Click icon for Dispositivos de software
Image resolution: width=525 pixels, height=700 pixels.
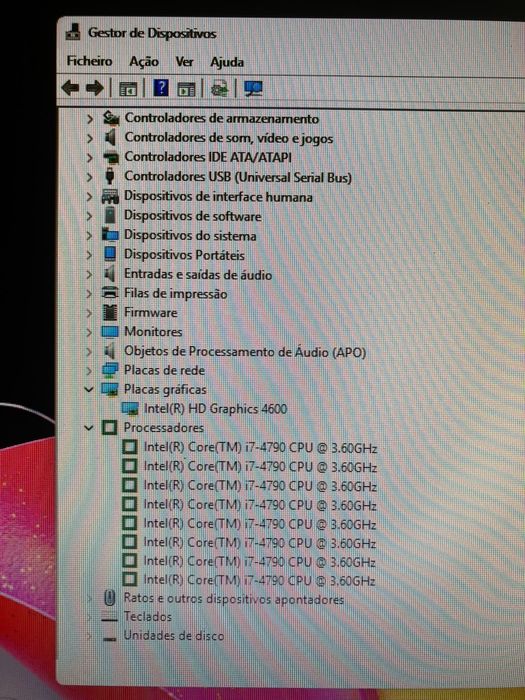[110, 216]
